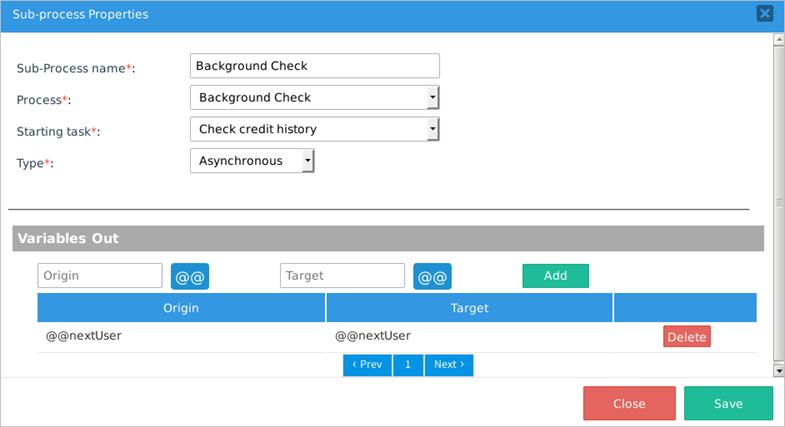This screenshot has height=427, width=785.
Task: Go to the Prev page
Action: 367,365
